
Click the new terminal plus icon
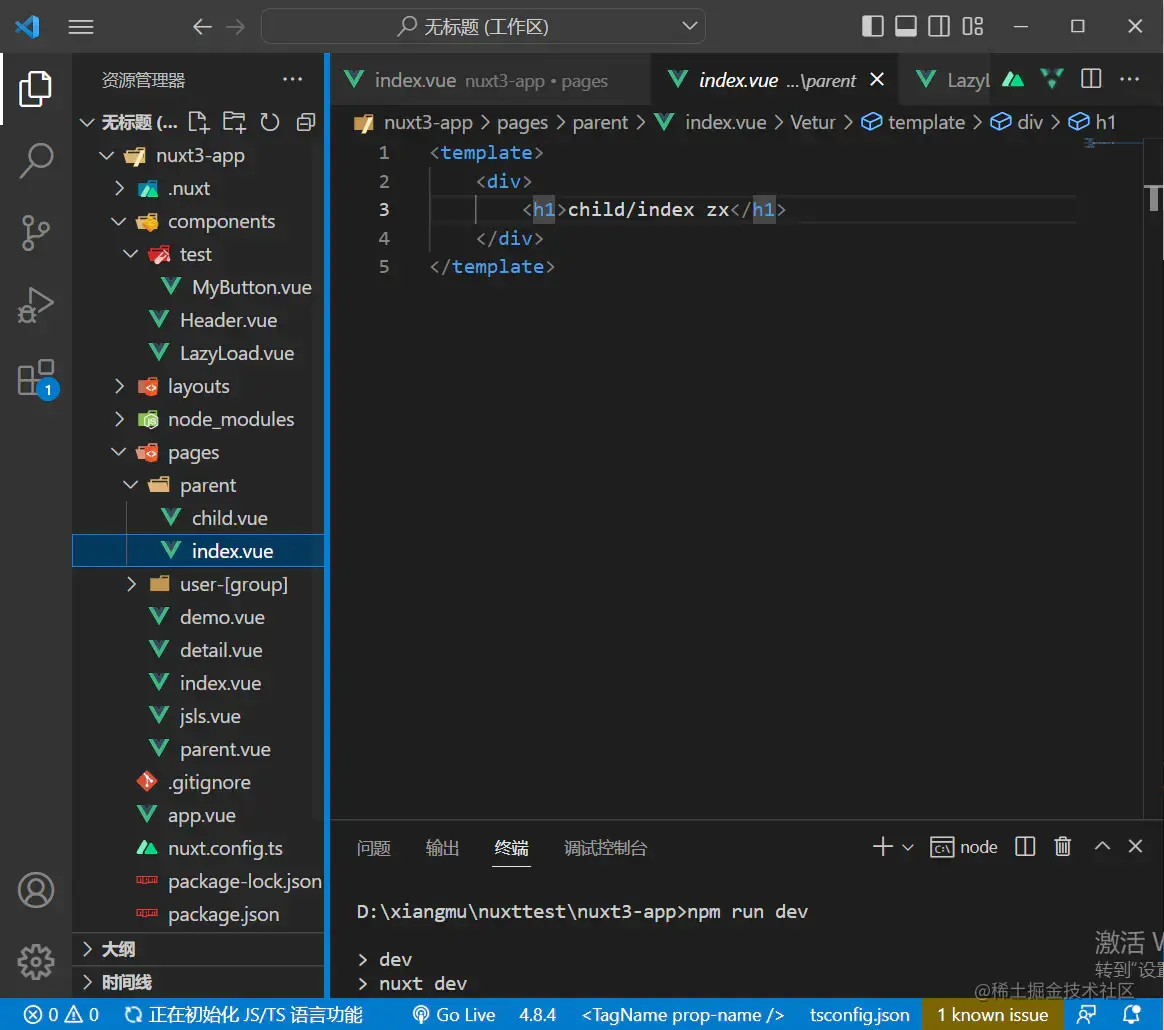[x=883, y=847]
